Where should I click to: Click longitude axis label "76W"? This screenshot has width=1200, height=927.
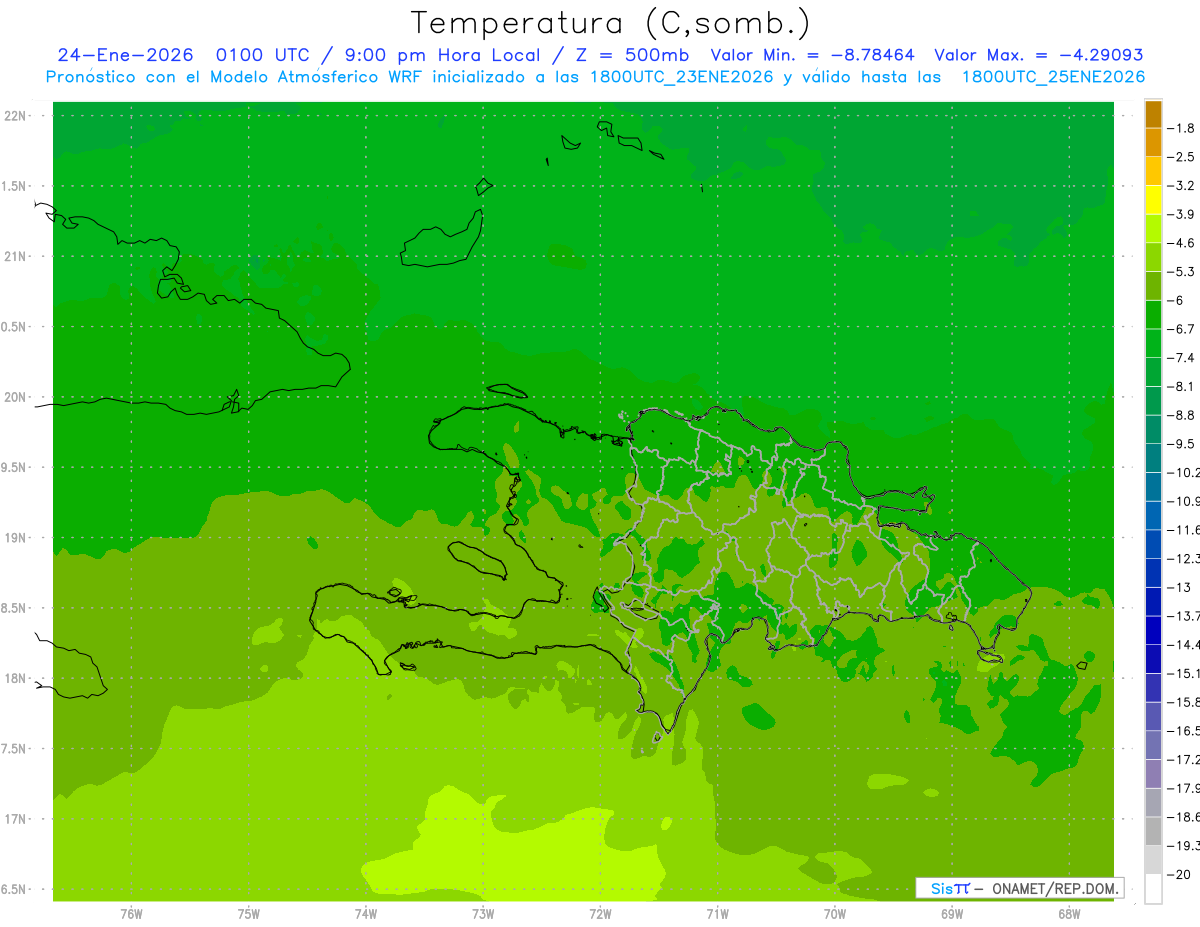tap(131, 913)
